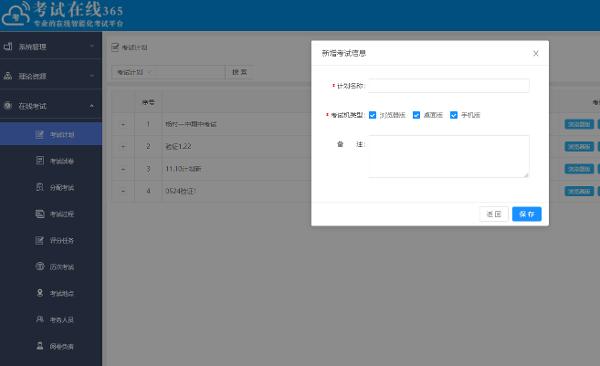Click the blue action button in row 4

coord(579,191)
